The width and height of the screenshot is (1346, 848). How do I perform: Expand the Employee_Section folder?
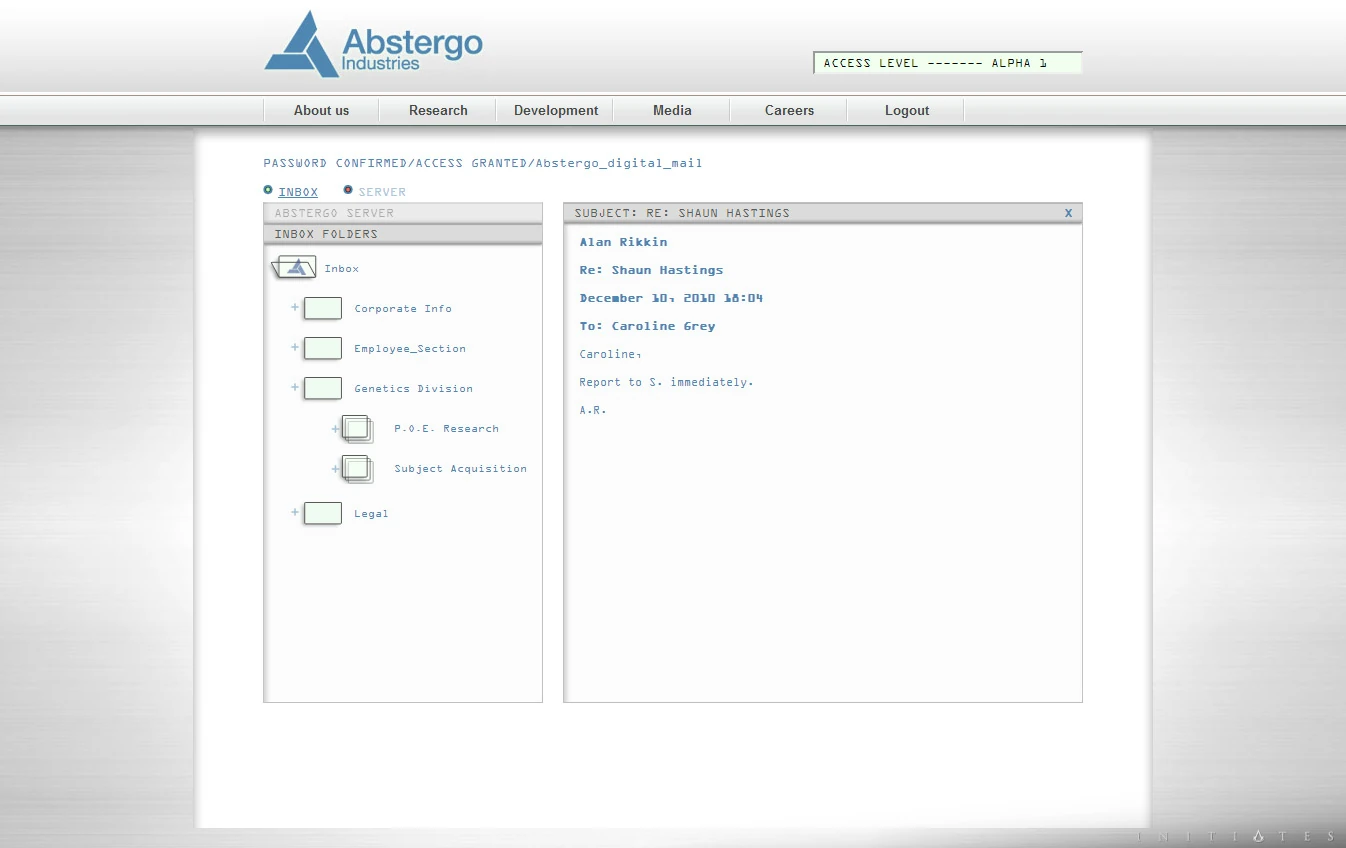pos(295,347)
